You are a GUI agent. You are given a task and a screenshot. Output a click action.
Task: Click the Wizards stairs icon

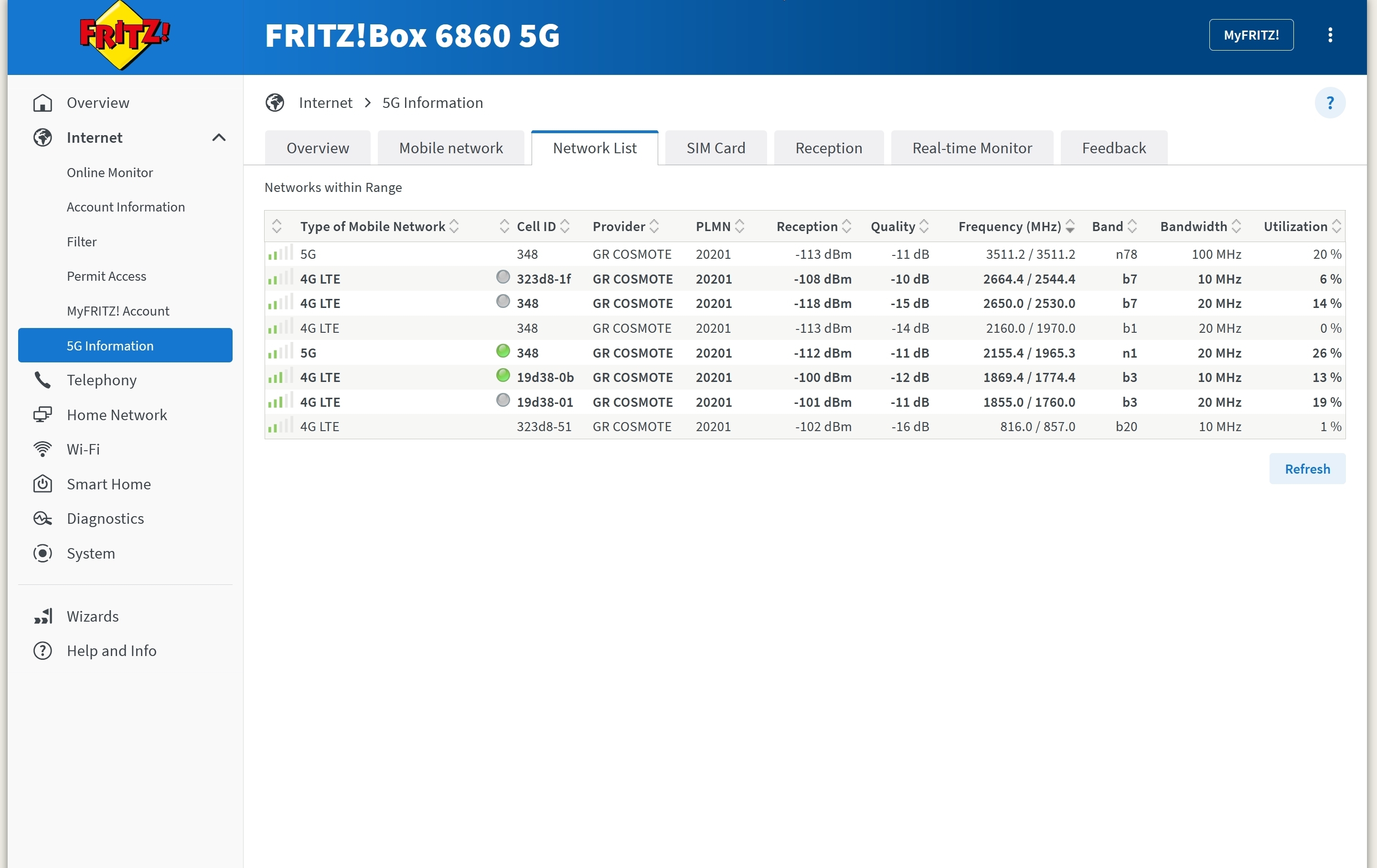coord(43,616)
